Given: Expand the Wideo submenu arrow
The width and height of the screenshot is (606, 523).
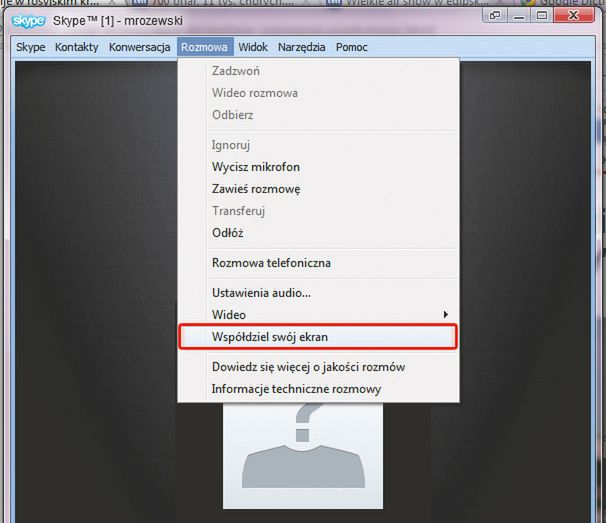Looking at the screenshot, I should point(446,315).
